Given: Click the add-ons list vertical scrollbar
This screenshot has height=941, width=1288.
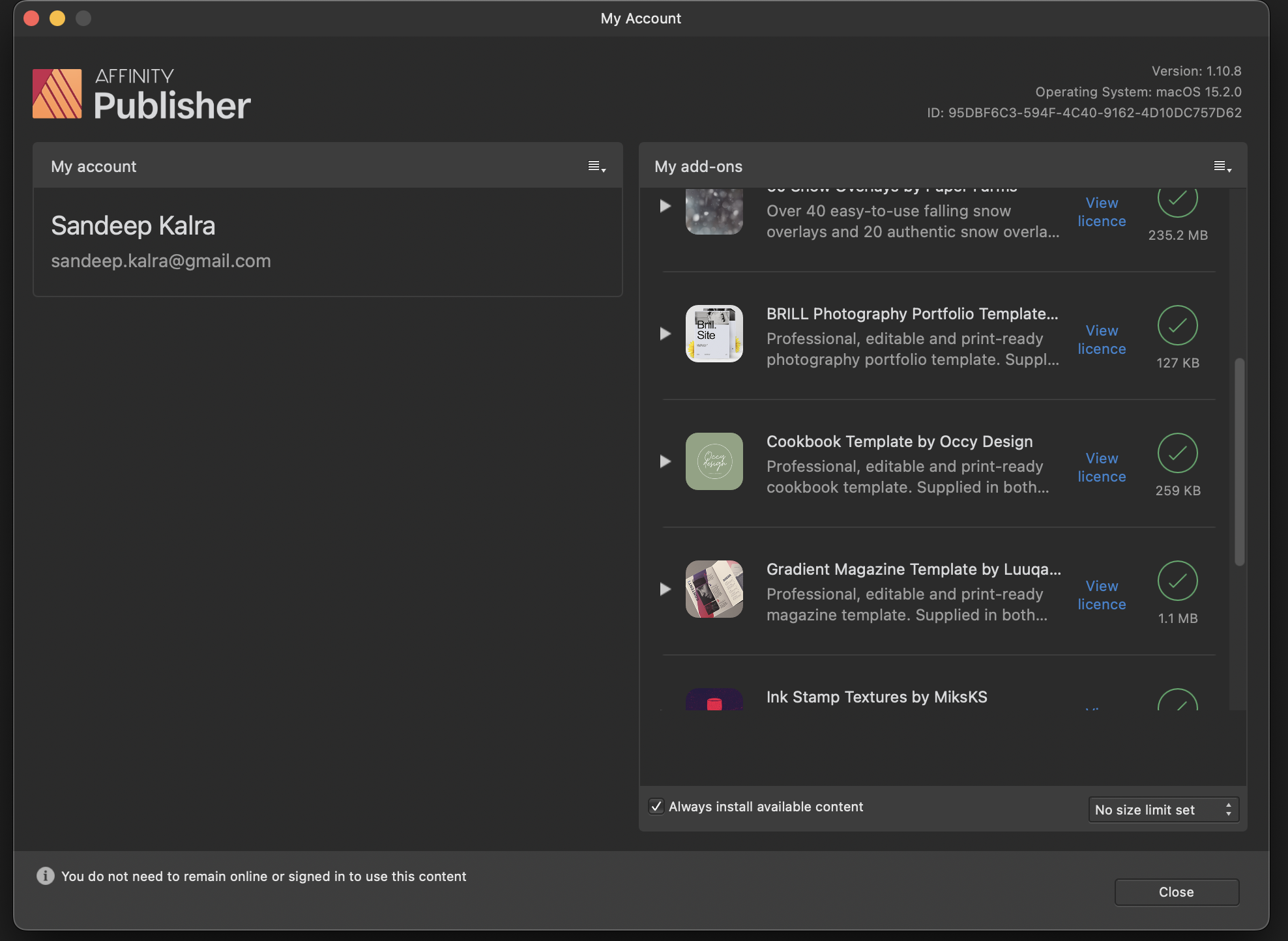Looking at the screenshot, I should [1239, 461].
